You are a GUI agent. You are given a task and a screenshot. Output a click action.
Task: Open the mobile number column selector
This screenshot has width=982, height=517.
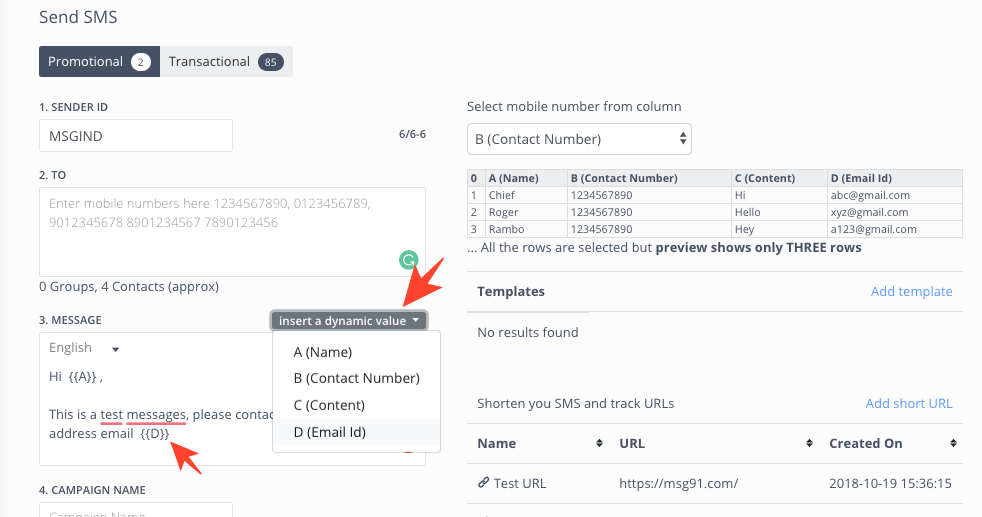(579, 139)
